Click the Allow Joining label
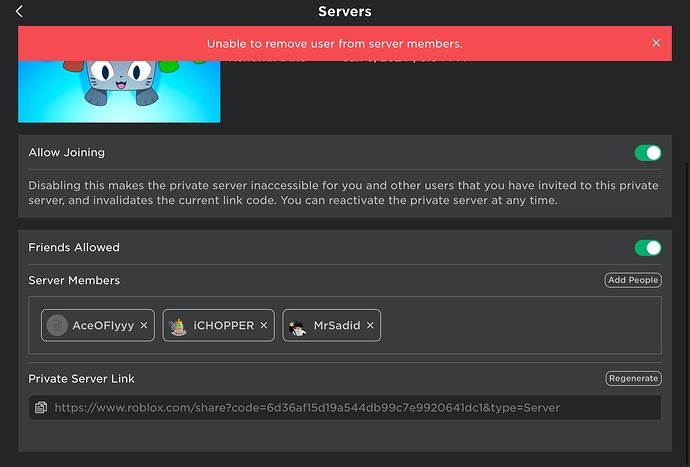 (x=66, y=152)
